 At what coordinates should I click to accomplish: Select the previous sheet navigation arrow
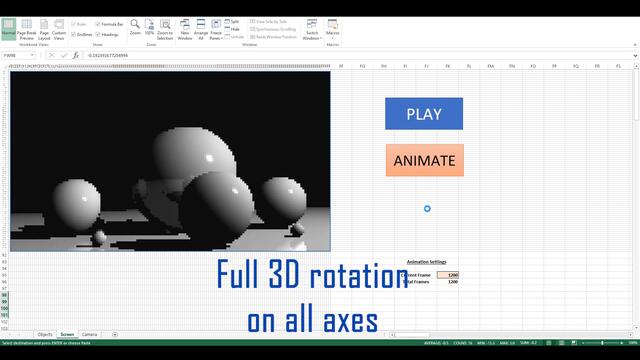[x=9, y=334]
